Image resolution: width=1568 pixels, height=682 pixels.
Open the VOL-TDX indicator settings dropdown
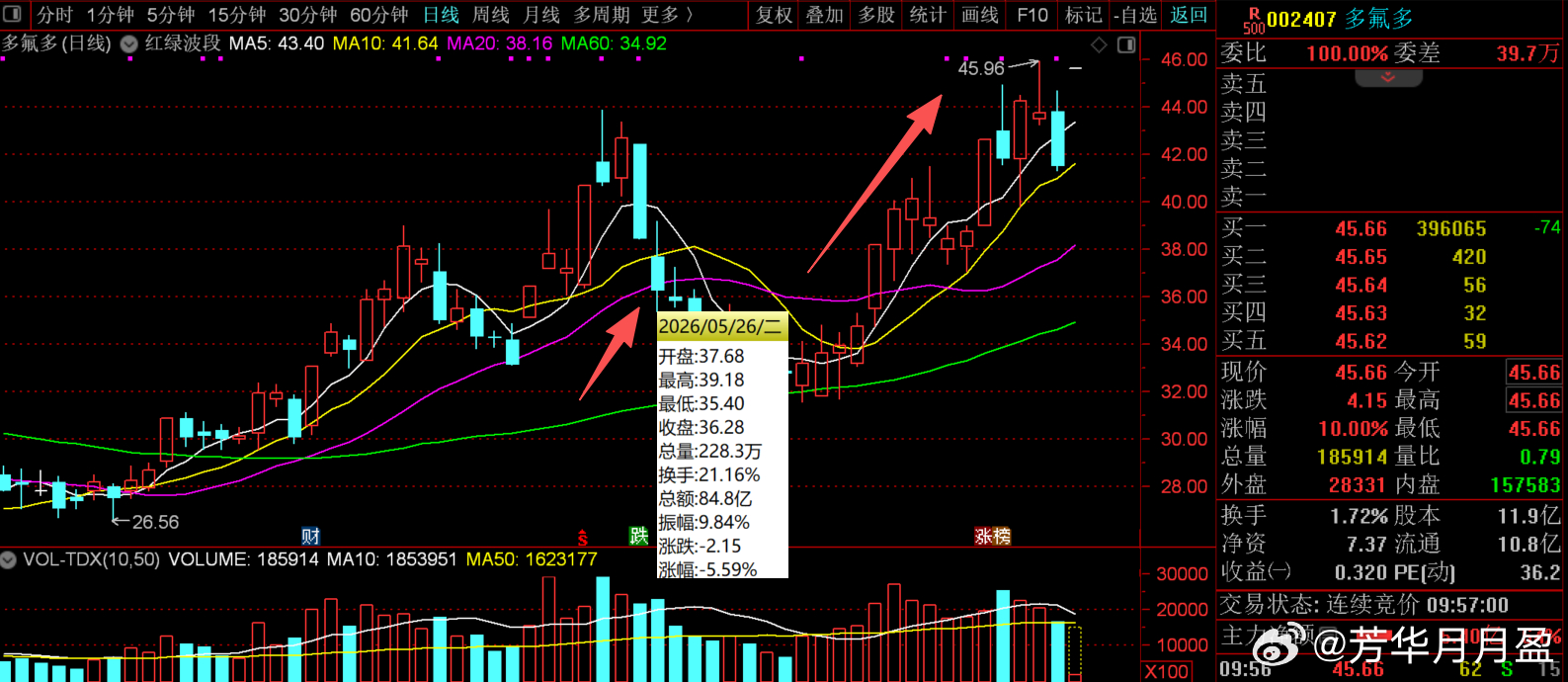coord(9,559)
